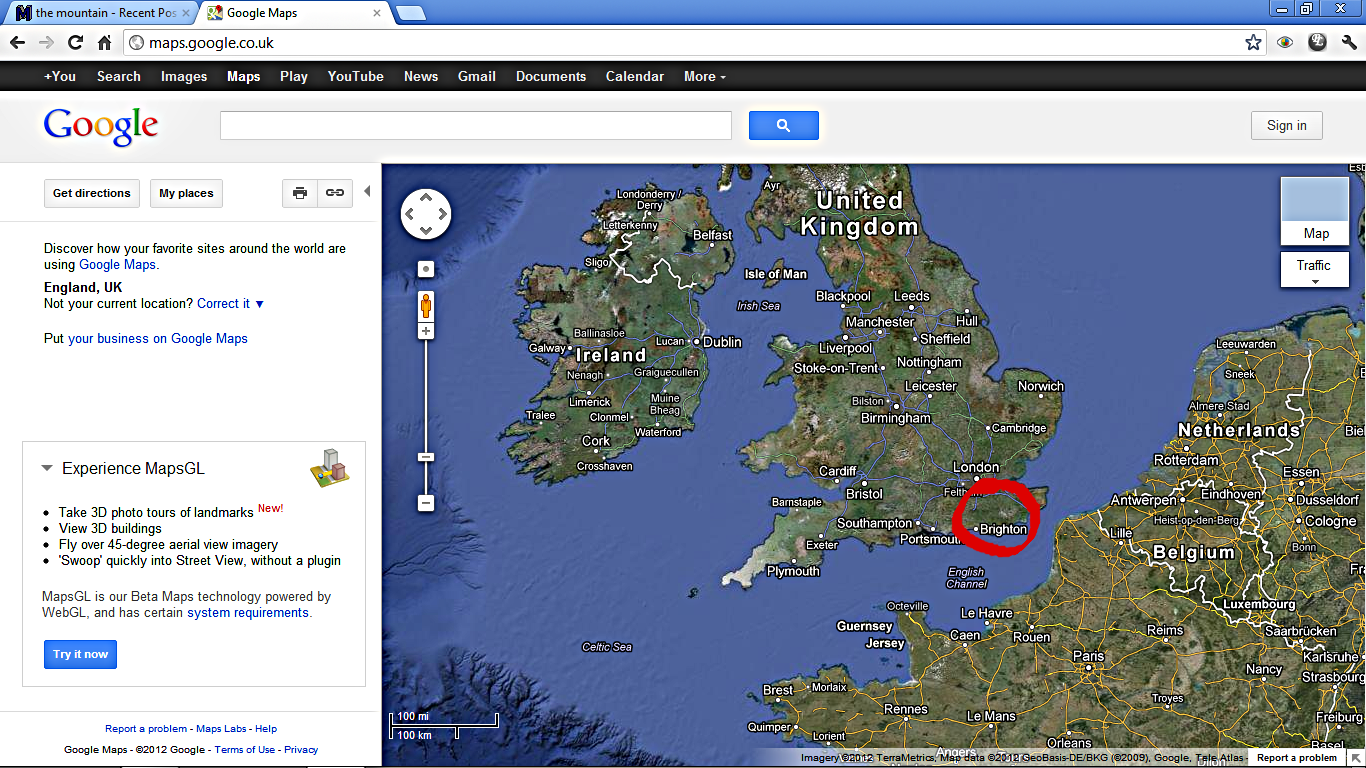Get the link to this map

click(335, 193)
